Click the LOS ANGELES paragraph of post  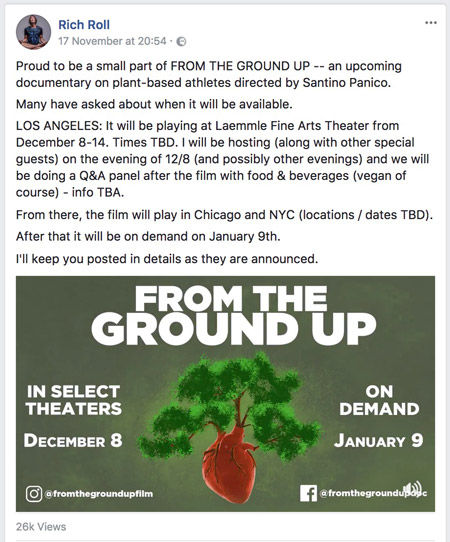click(222, 159)
